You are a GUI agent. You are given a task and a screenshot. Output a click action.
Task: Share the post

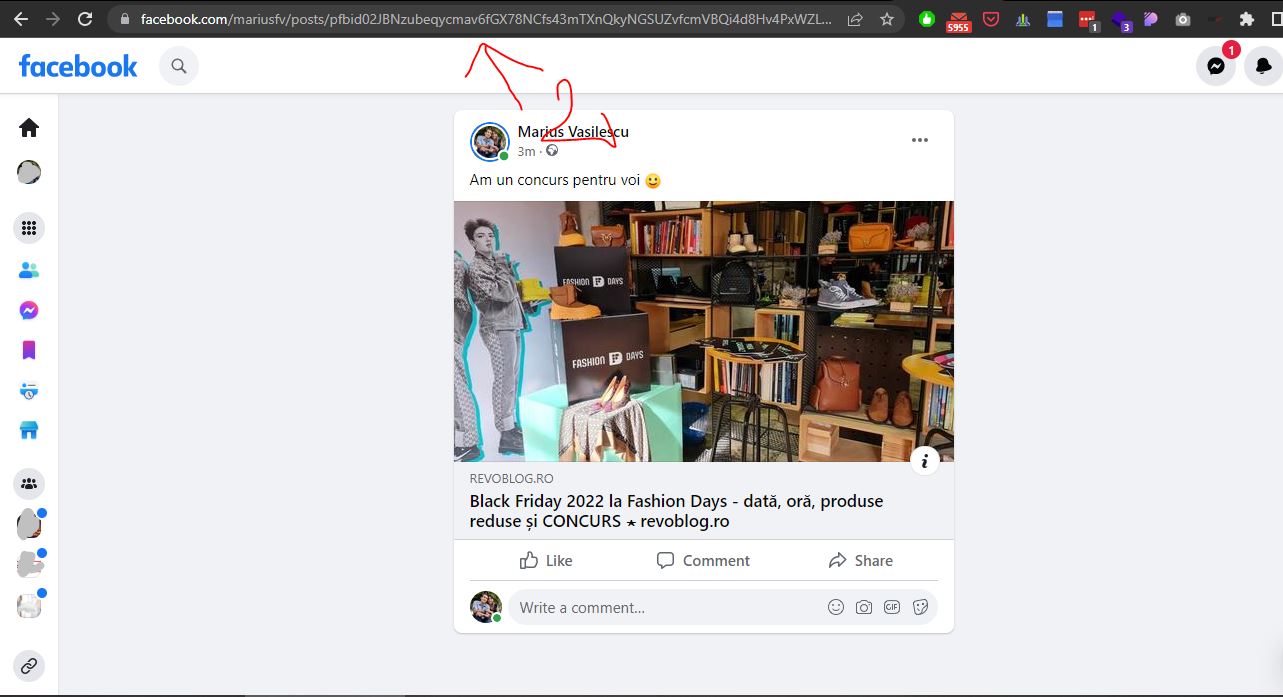[860, 560]
